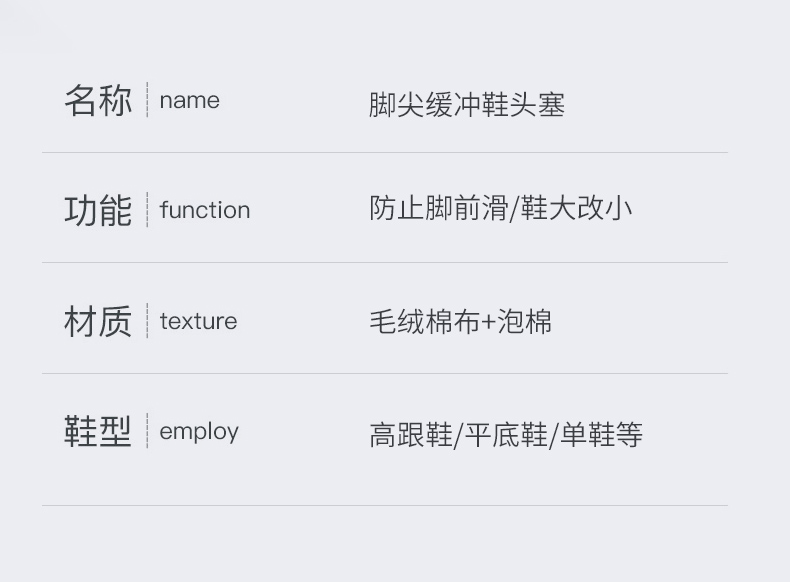The width and height of the screenshot is (790, 583).
Task: Select the "employ" English label
Action: pyautogui.click(x=199, y=432)
